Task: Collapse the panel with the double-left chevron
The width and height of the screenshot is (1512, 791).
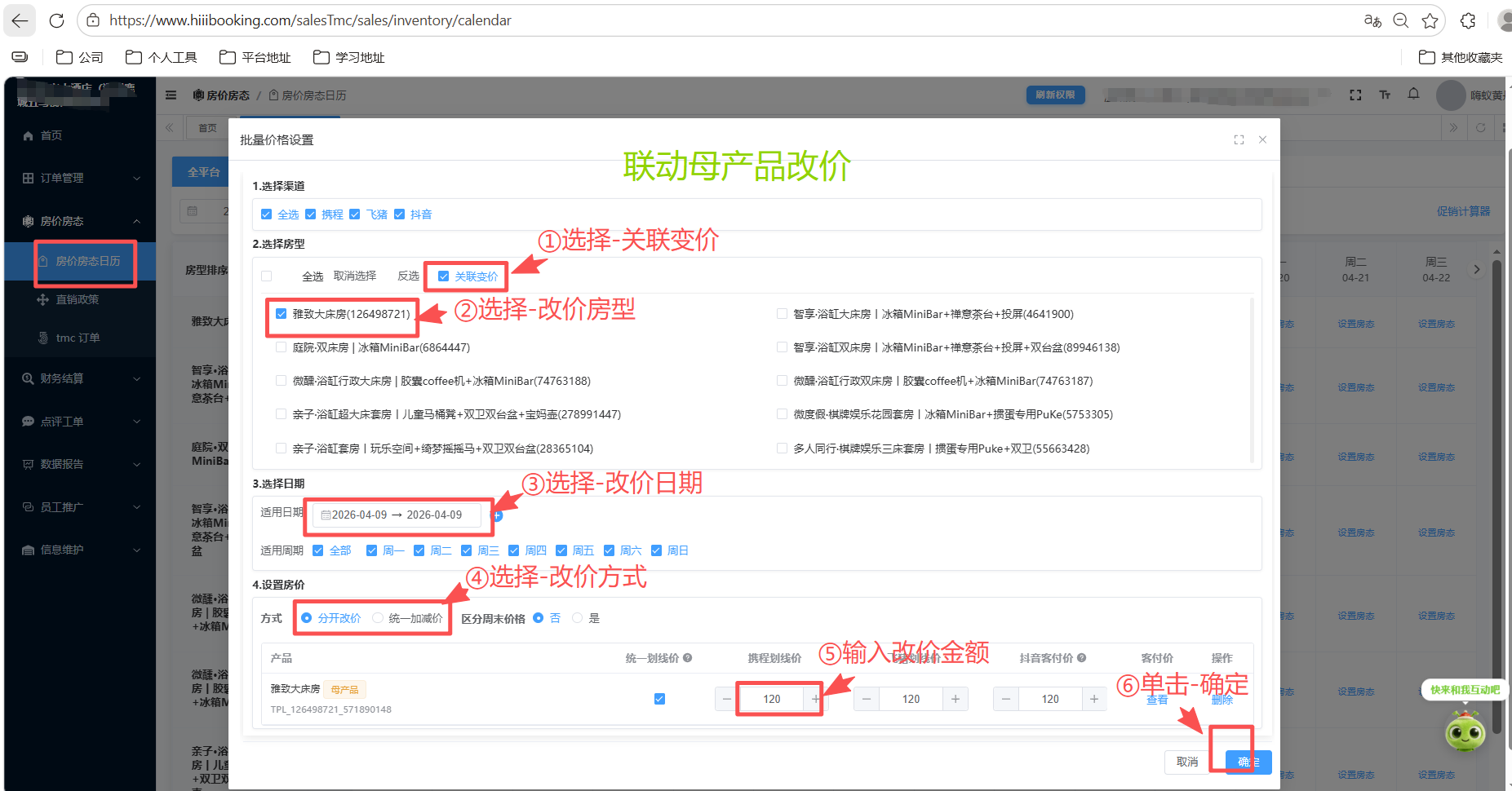Action: click(x=169, y=127)
